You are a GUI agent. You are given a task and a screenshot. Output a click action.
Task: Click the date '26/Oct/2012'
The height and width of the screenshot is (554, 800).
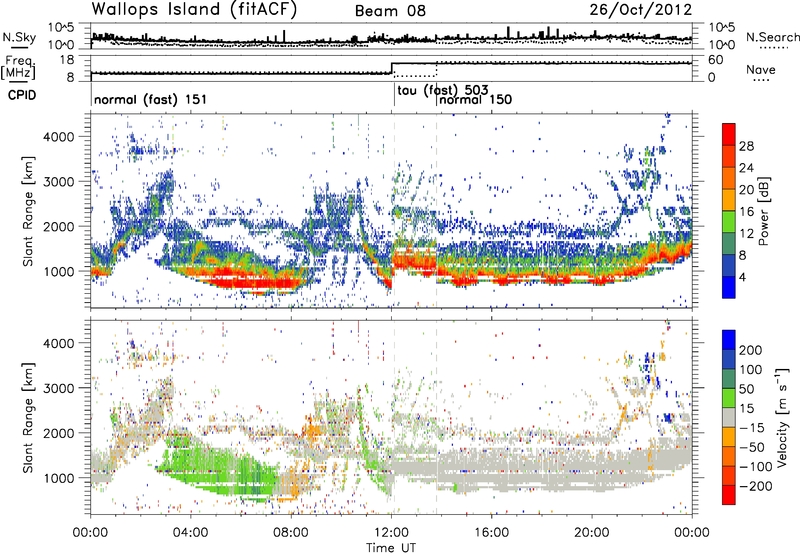click(641, 10)
